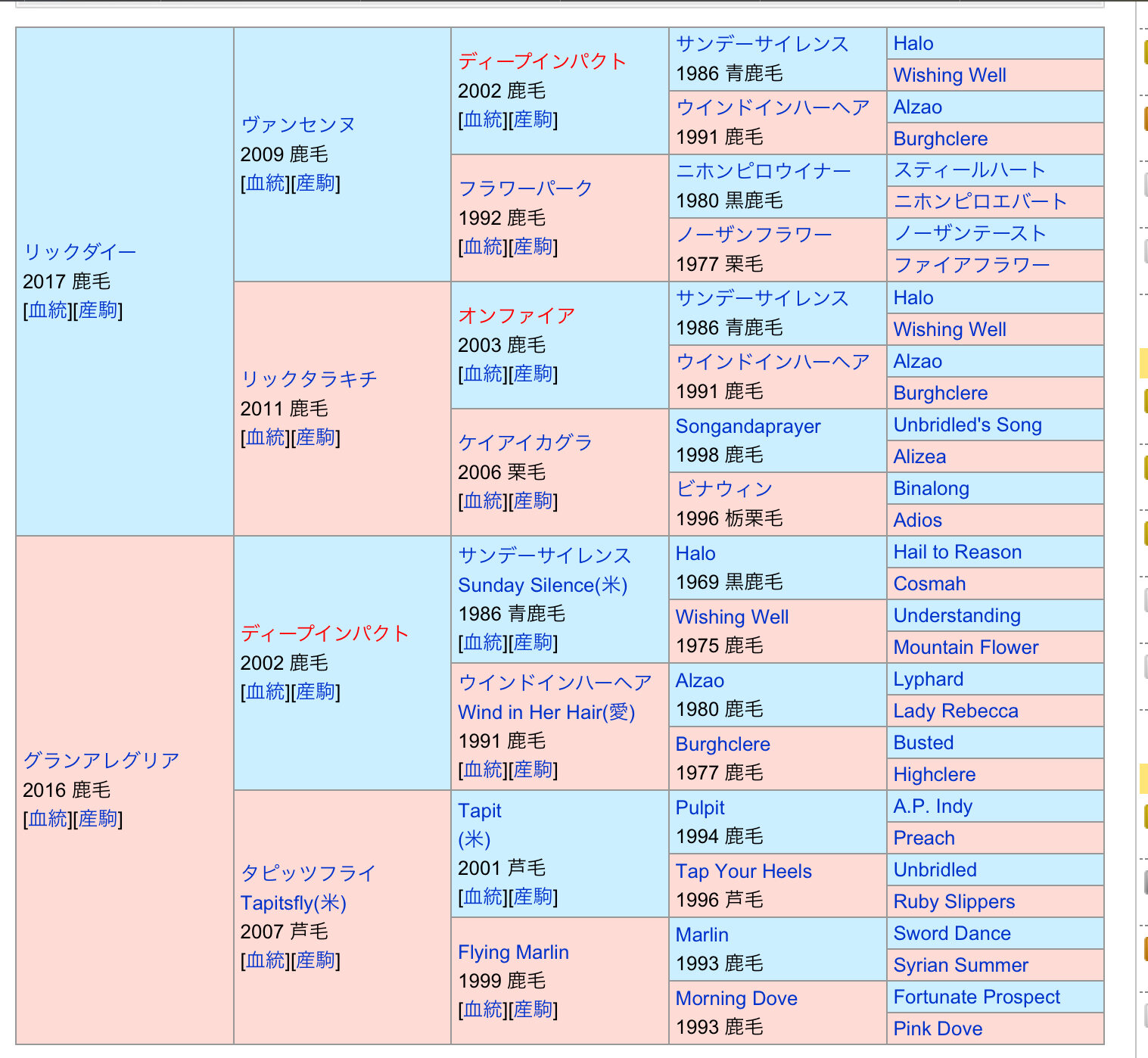Click the A.P. Indy link
Viewport: 1148px width, 1058px height.
(932, 806)
